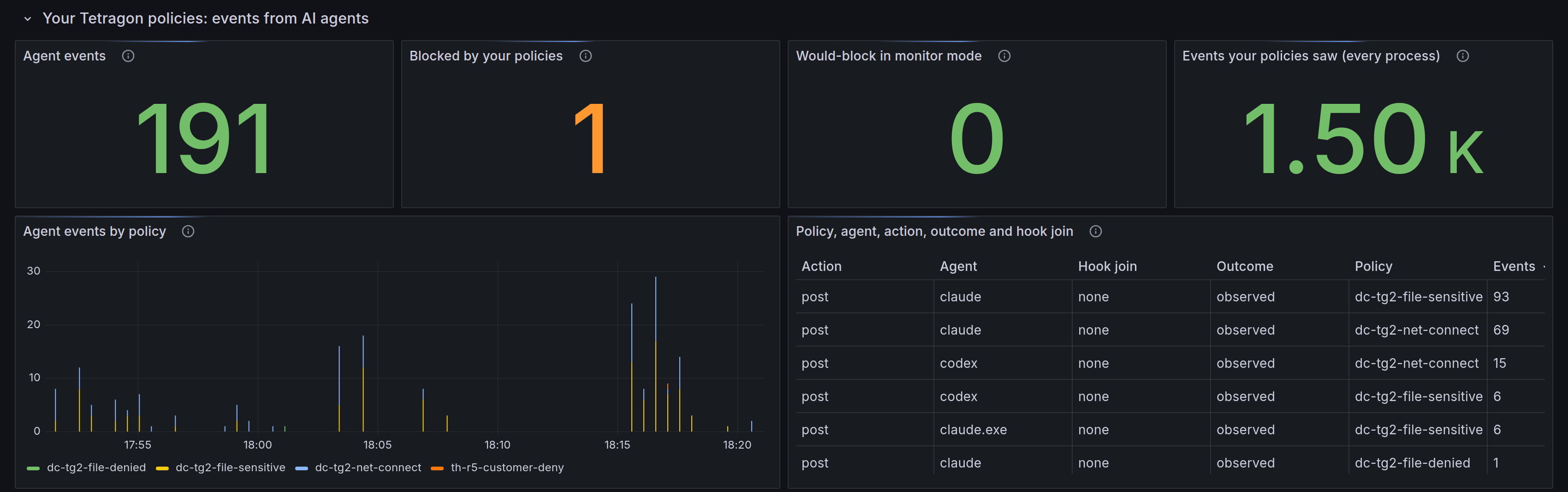Image resolution: width=1568 pixels, height=492 pixels.
Task: Click the 0 would-block stat value
Action: (x=976, y=138)
